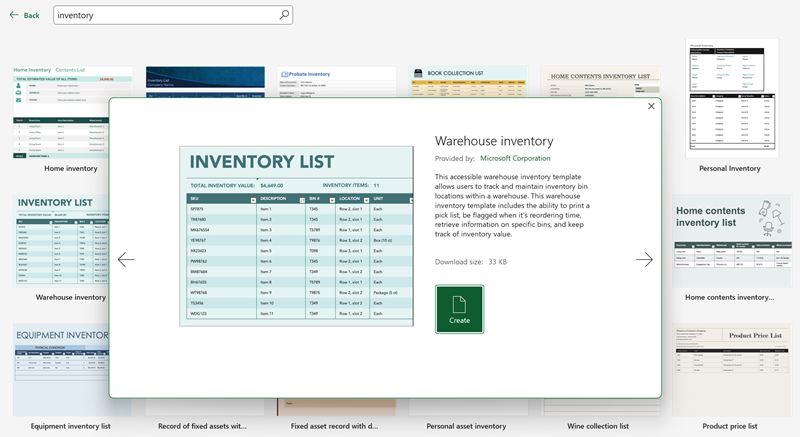The width and height of the screenshot is (800, 437).
Task: Select the Product price list thumbnail
Action: pyautogui.click(x=732, y=370)
